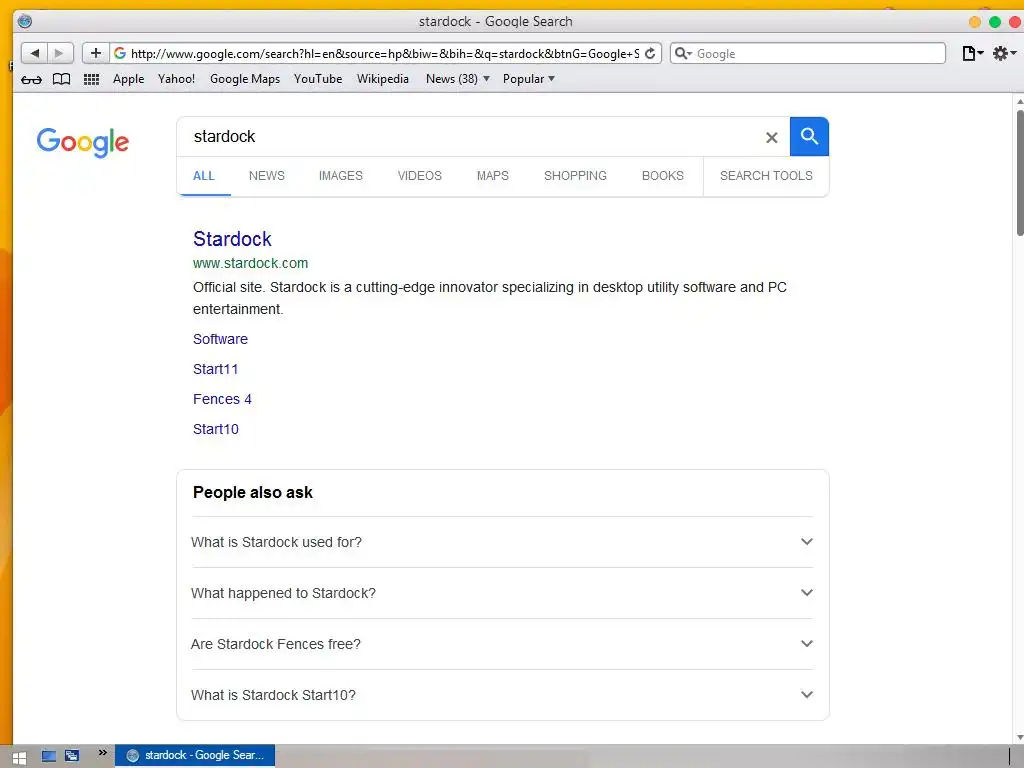
Task: Open the search engine magnifier dropdown
Action: click(682, 54)
